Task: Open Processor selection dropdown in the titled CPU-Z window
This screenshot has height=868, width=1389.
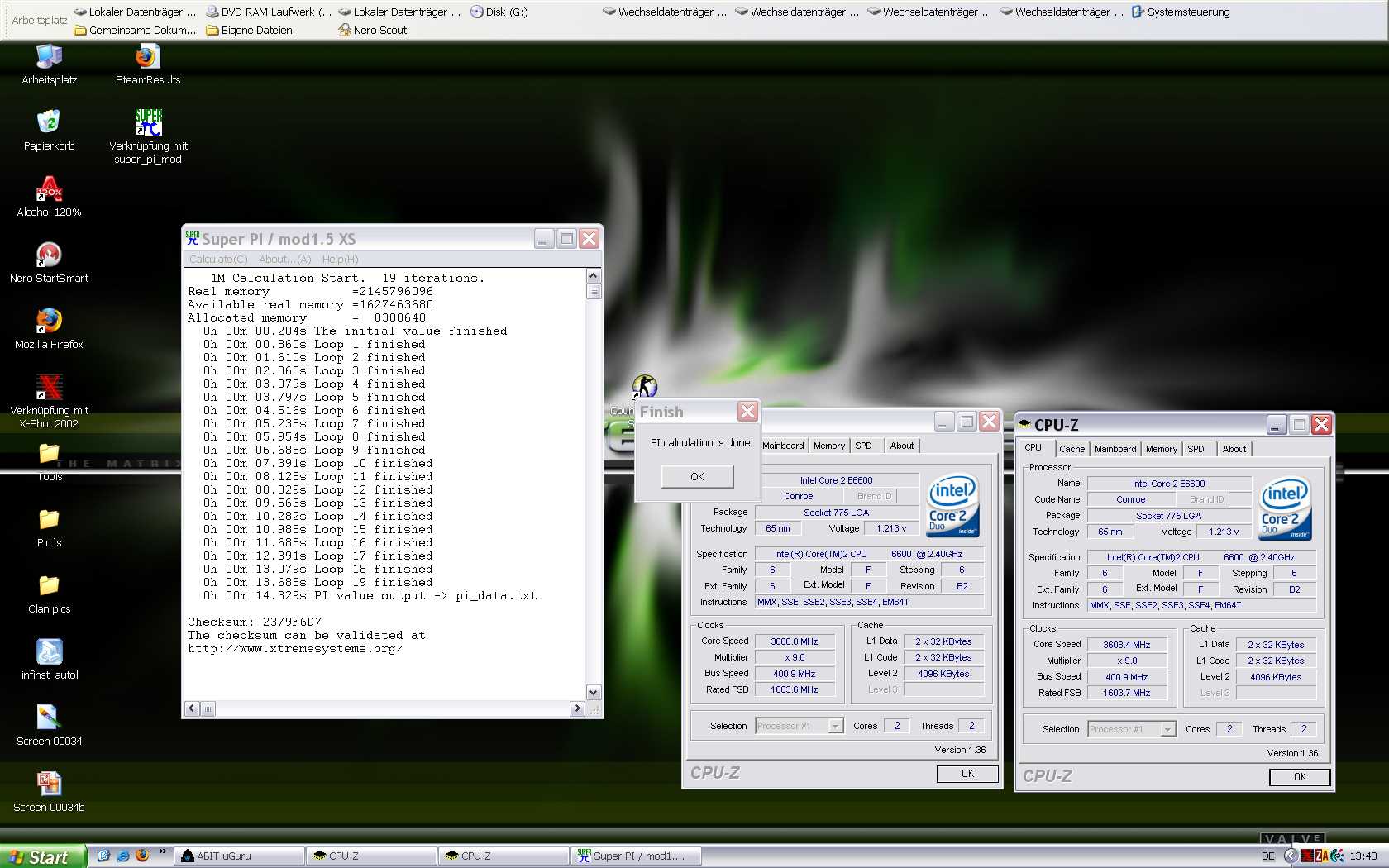Action: pyautogui.click(x=1167, y=729)
